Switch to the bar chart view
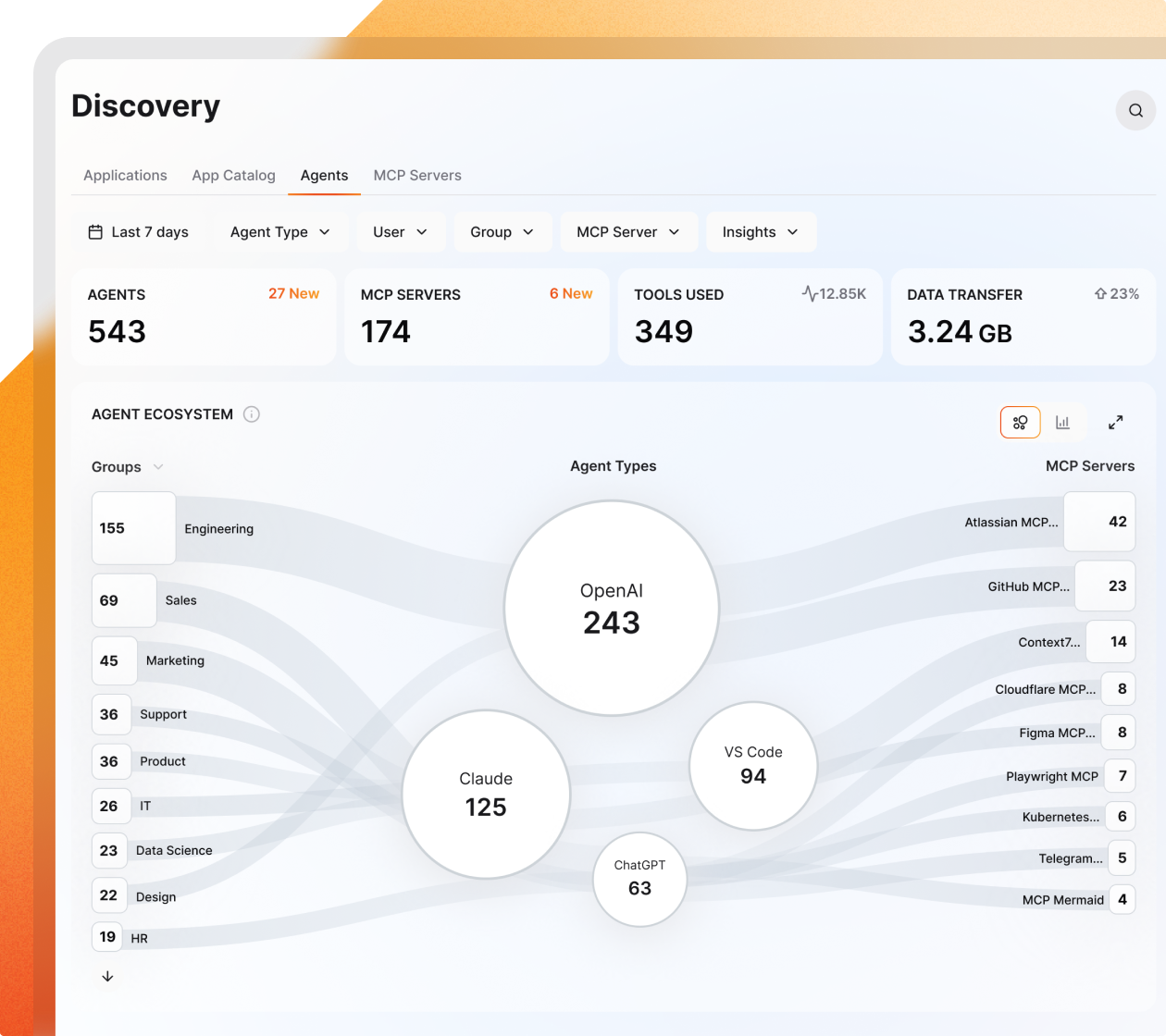This screenshot has width=1166, height=1036. [x=1062, y=422]
